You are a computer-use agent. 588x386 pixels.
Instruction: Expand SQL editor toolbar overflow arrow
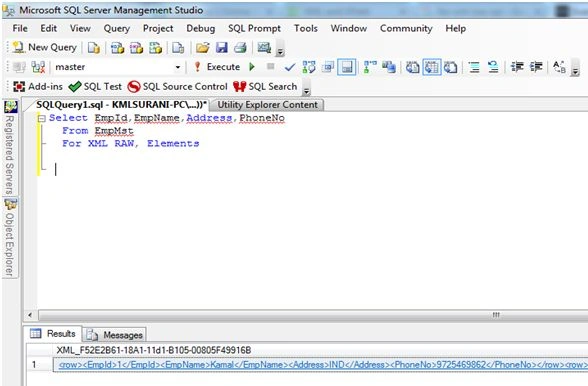[x=575, y=70]
